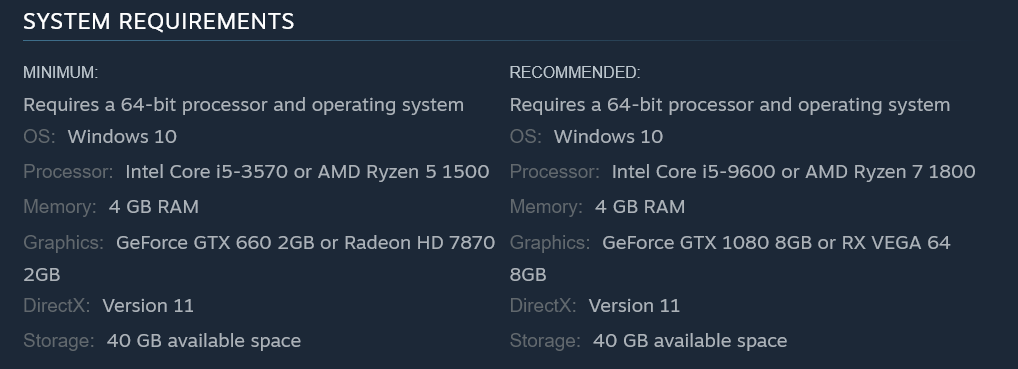This screenshot has width=1018, height=369.
Task: Click the Graphics label under MINIMUM
Action: point(64,242)
